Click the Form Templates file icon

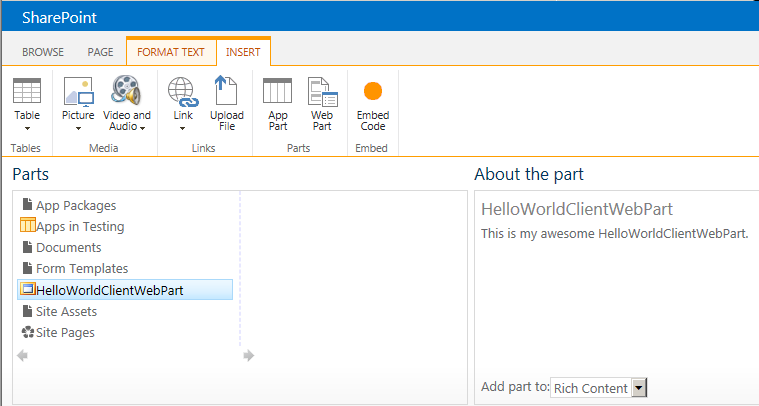click(28, 267)
